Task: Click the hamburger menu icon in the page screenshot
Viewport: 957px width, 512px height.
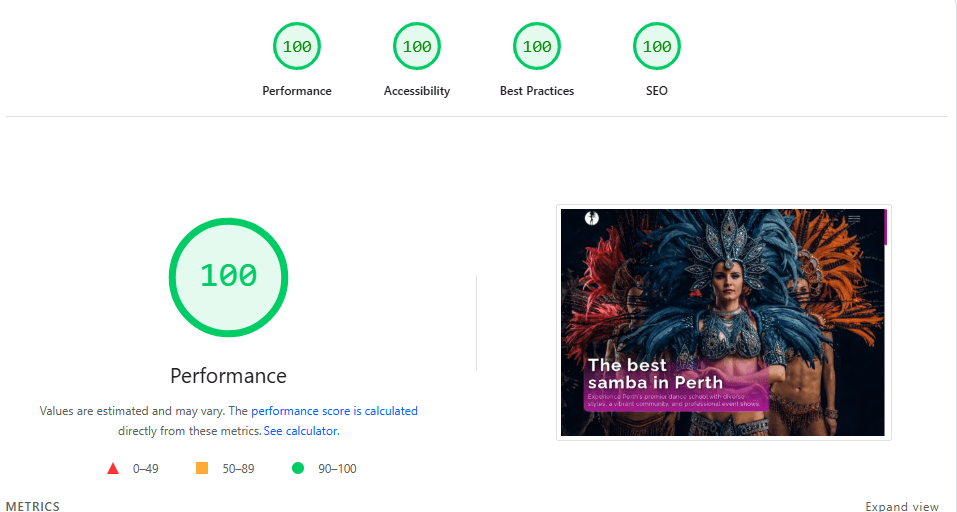Action: click(x=853, y=219)
